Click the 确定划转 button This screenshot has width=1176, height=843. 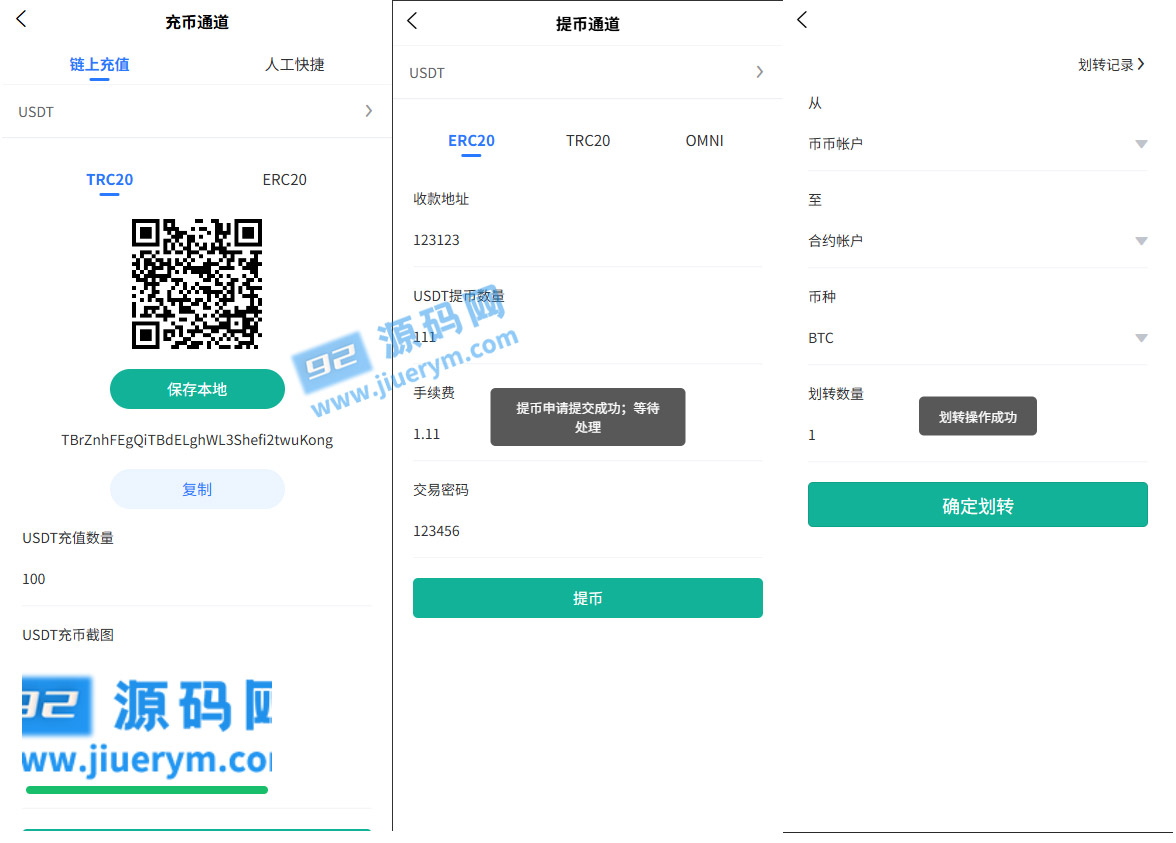977,505
